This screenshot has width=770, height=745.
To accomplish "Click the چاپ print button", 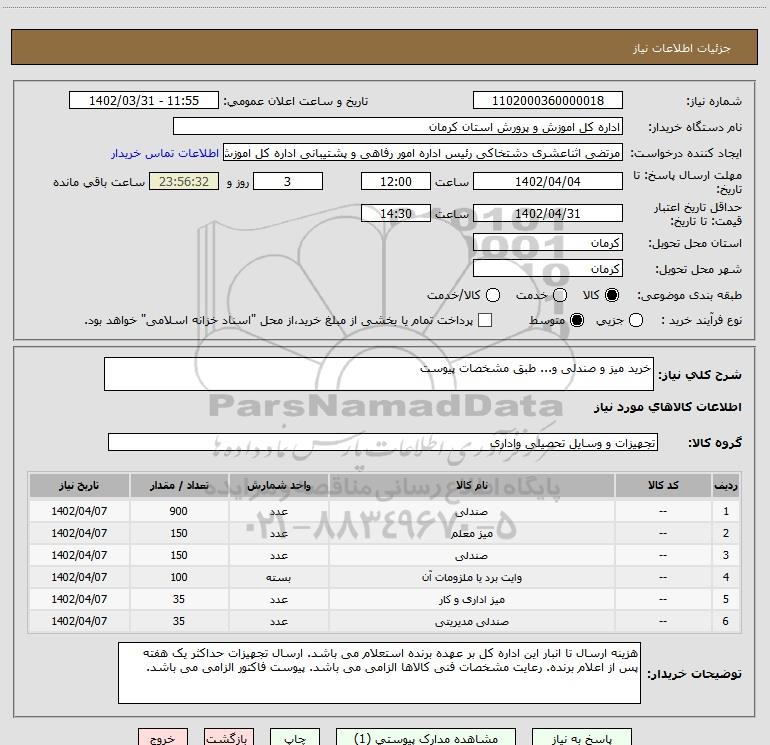I will (x=295, y=738).
